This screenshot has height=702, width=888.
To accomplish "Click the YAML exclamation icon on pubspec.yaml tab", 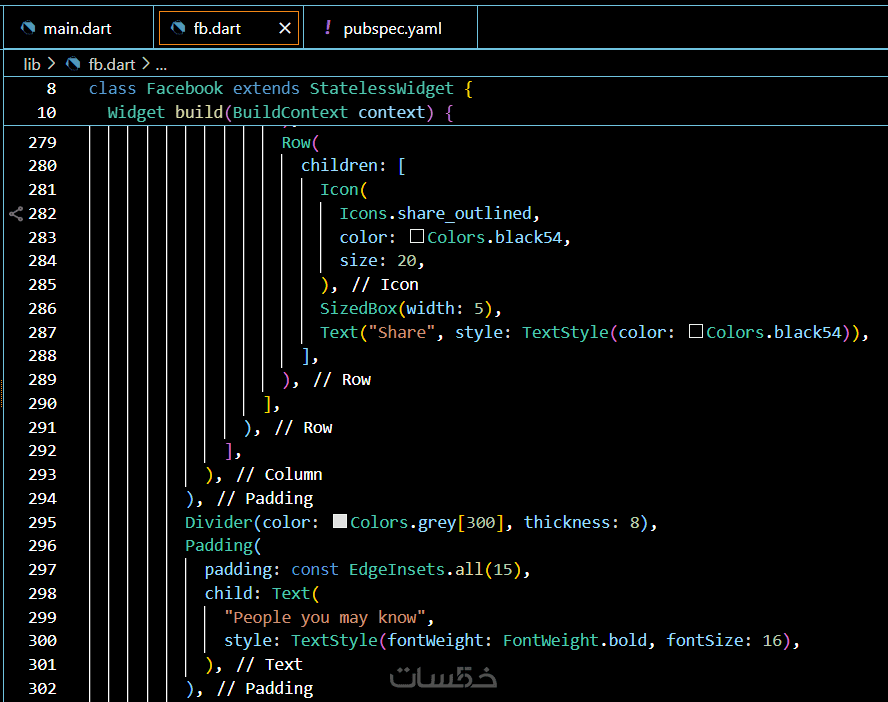I will (x=328, y=28).
